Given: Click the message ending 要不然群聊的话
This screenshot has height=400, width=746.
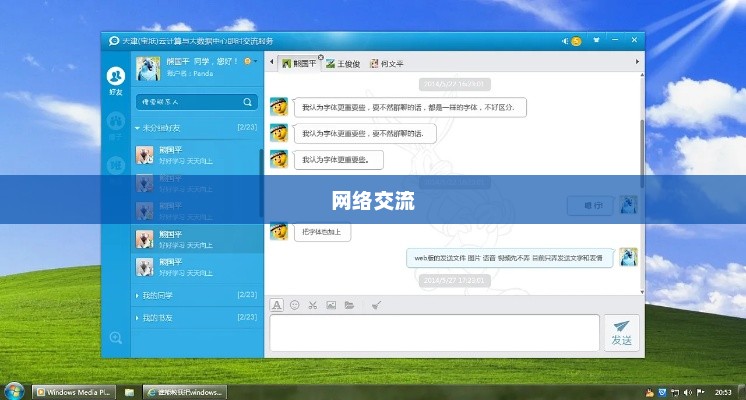Looking at the screenshot, I should [x=363, y=134].
